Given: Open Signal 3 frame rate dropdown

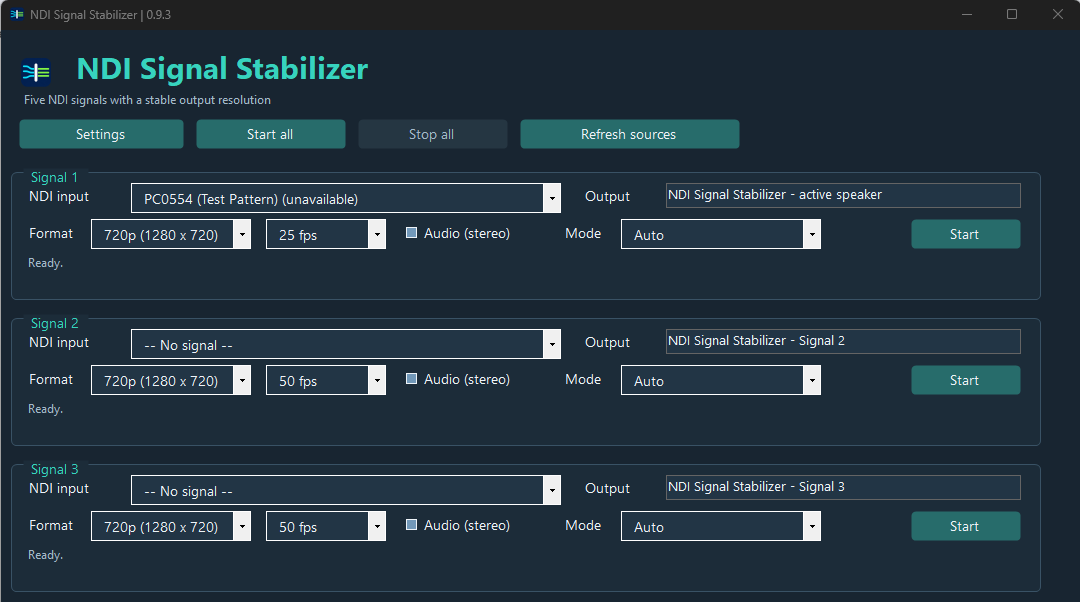Looking at the screenshot, I should [x=326, y=526].
